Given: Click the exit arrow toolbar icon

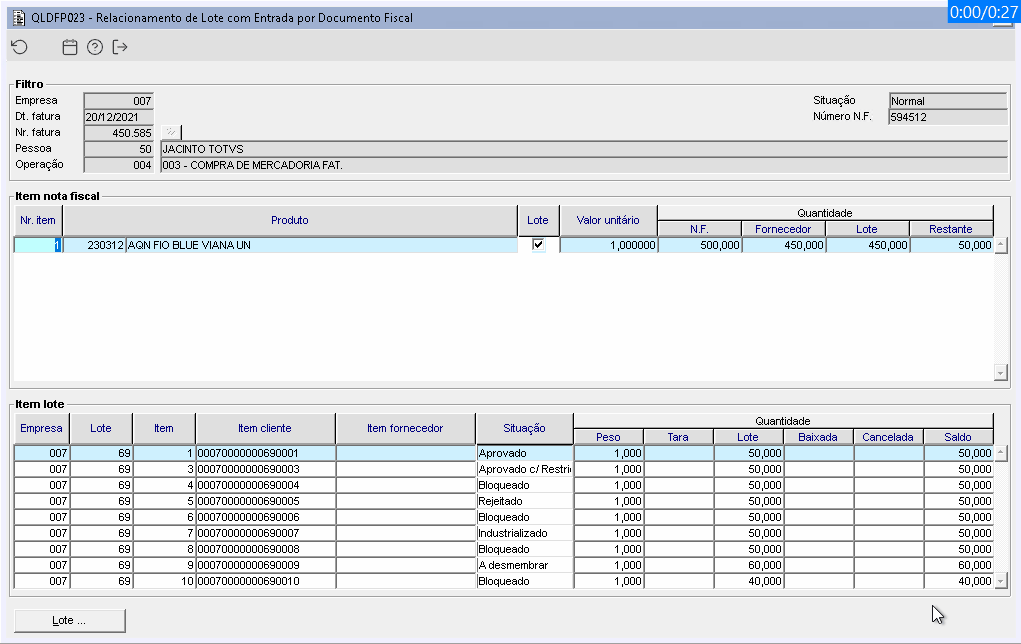Looking at the screenshot, I should [121, 47].
